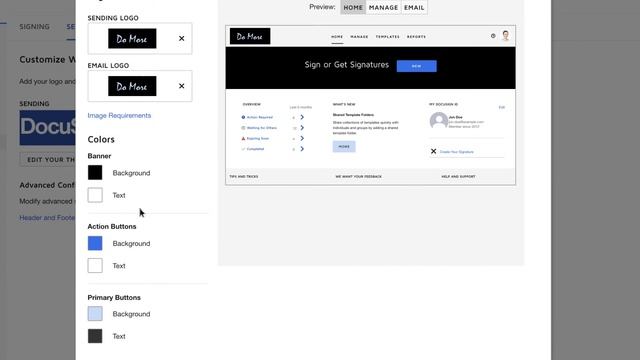Click the Expiring Soon warning link
The image size is (640, 360).
click(258, 138)
